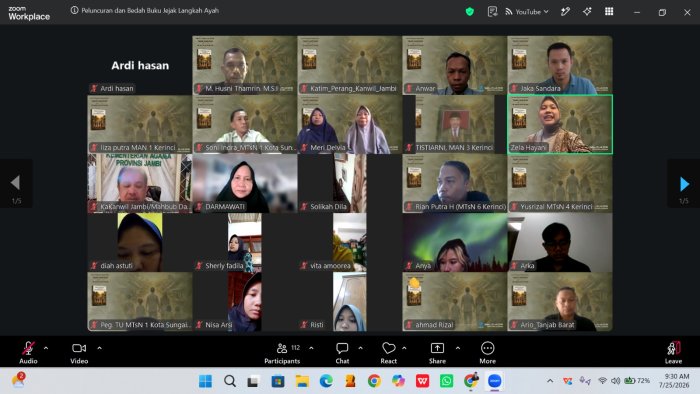
Task: Open volume control in system tray
Action: coord(616,381)
